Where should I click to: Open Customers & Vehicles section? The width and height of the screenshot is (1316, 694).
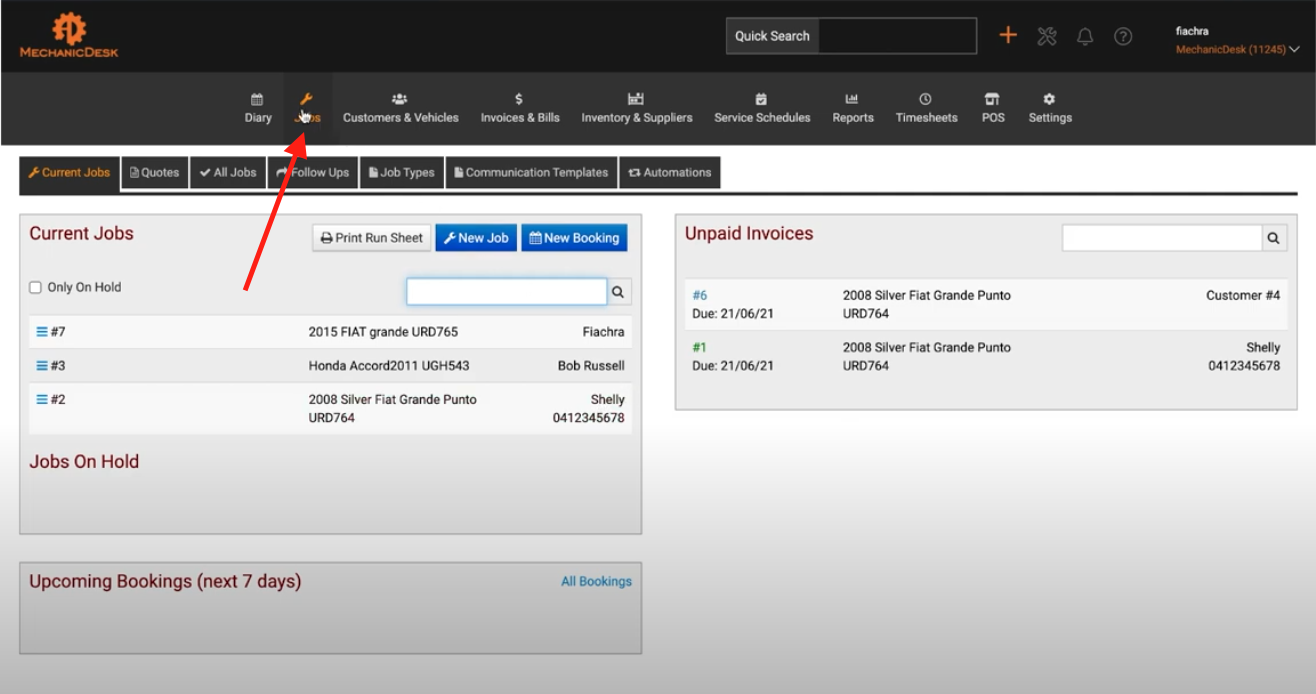400,108
